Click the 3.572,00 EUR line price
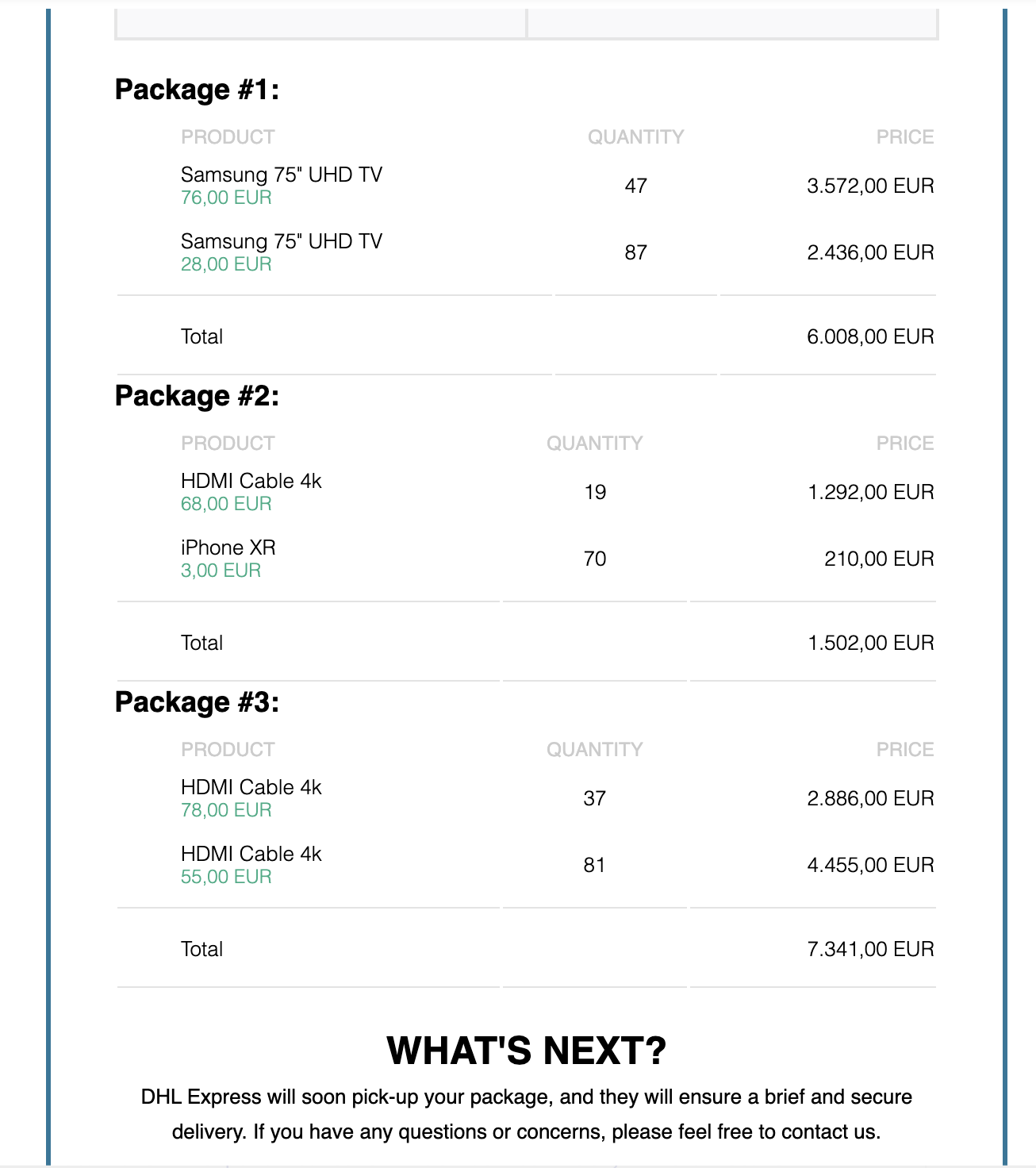Image resolution: width=1036 pixels, height=1168 pixels. 870,186
